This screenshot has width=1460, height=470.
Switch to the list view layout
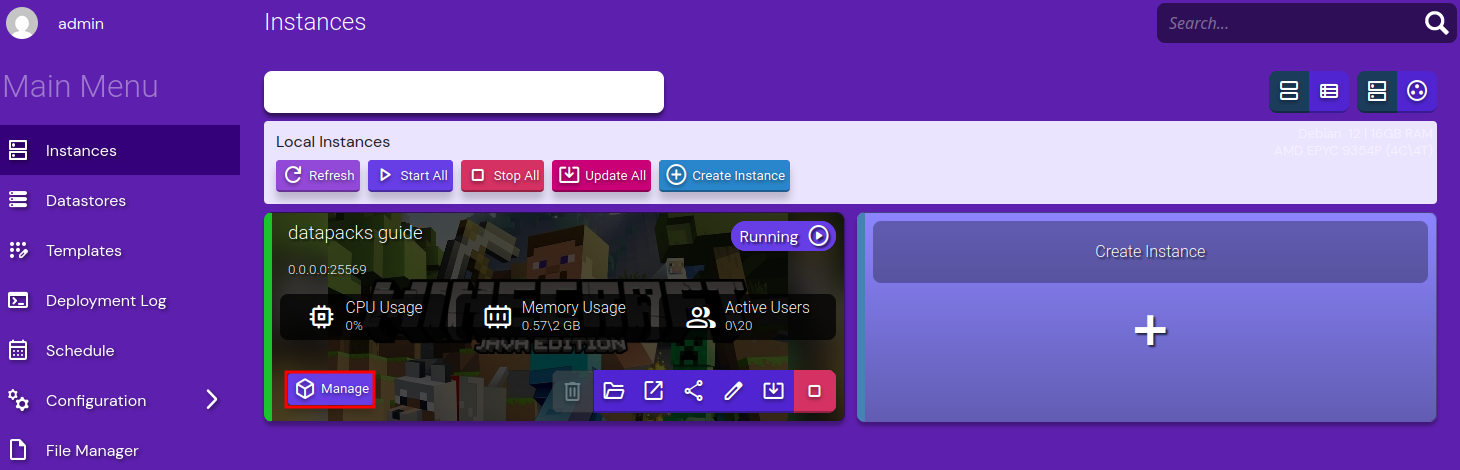tap(1329, 91)
